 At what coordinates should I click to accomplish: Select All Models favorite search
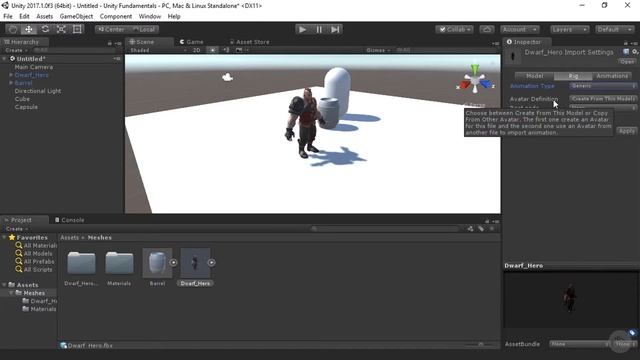[x=34, y=253]
